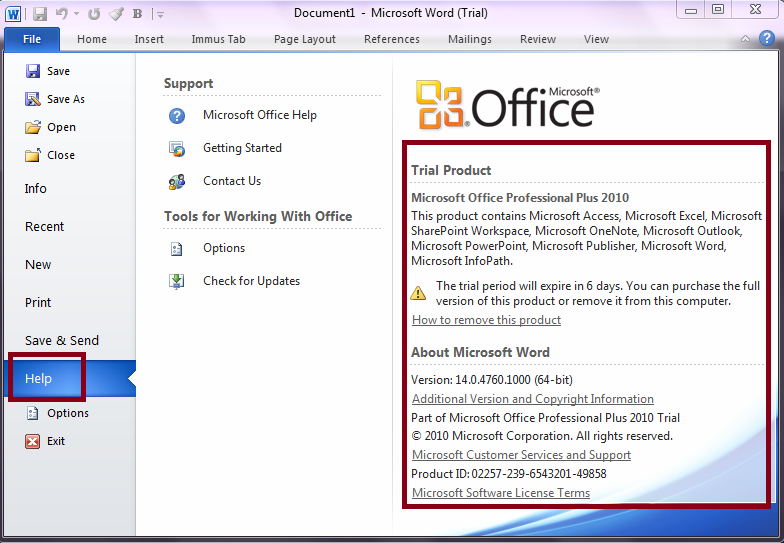Click the Close folder icon in the sidebar
The width and height of the screenshot is (784, 543).
[x=32, y=155]
